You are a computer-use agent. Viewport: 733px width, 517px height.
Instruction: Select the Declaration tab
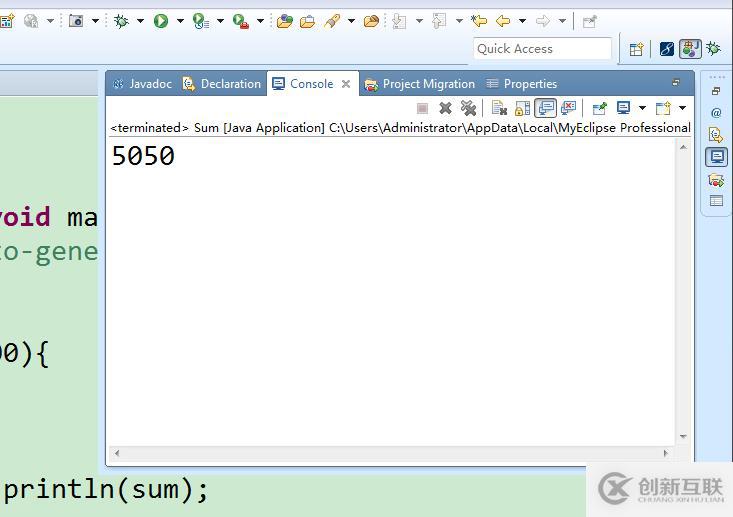pyautogui.click(x=222, y=84)
